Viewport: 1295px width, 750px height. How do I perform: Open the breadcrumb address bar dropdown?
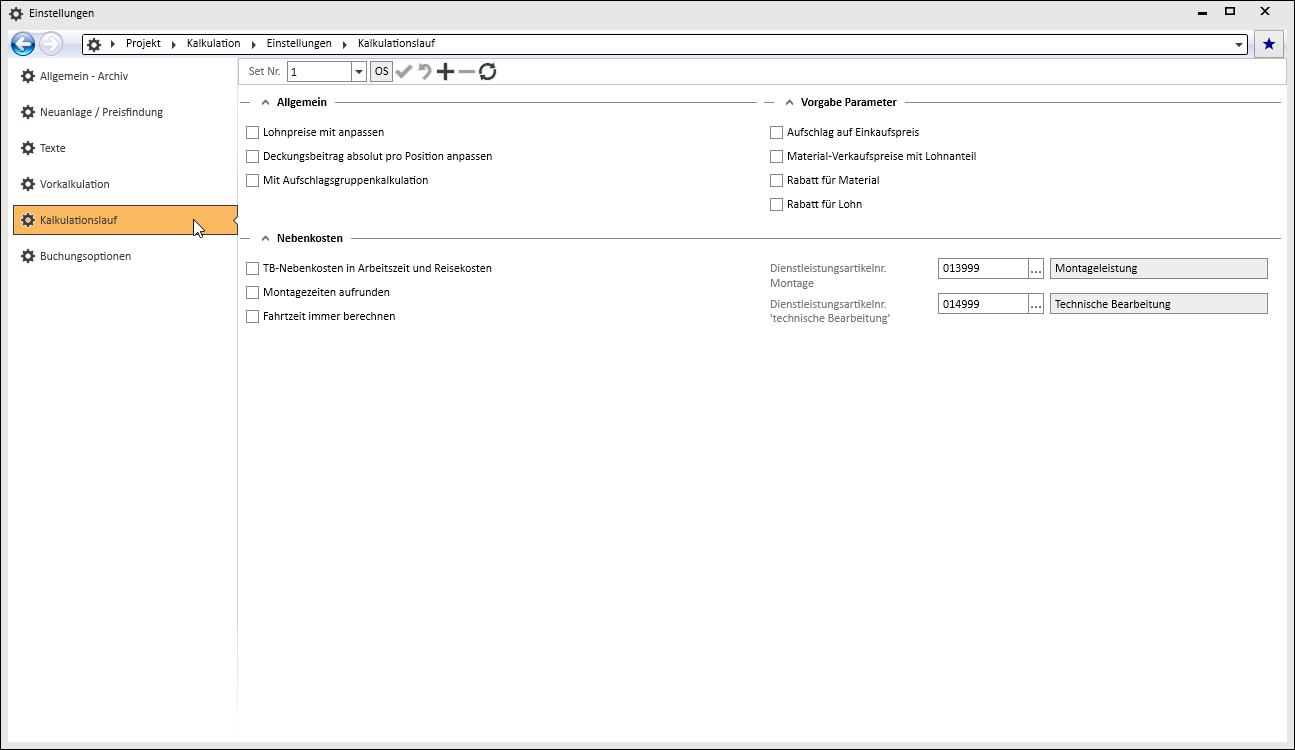(x=1240, y=45)
